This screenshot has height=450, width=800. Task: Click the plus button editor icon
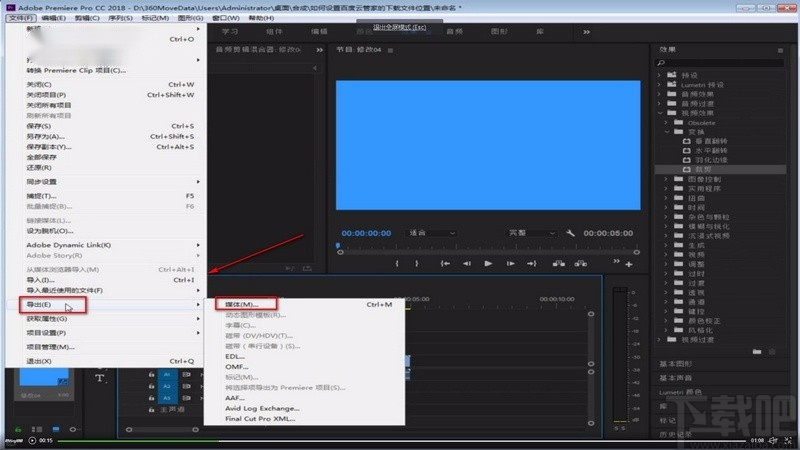[x=629, y=265]
